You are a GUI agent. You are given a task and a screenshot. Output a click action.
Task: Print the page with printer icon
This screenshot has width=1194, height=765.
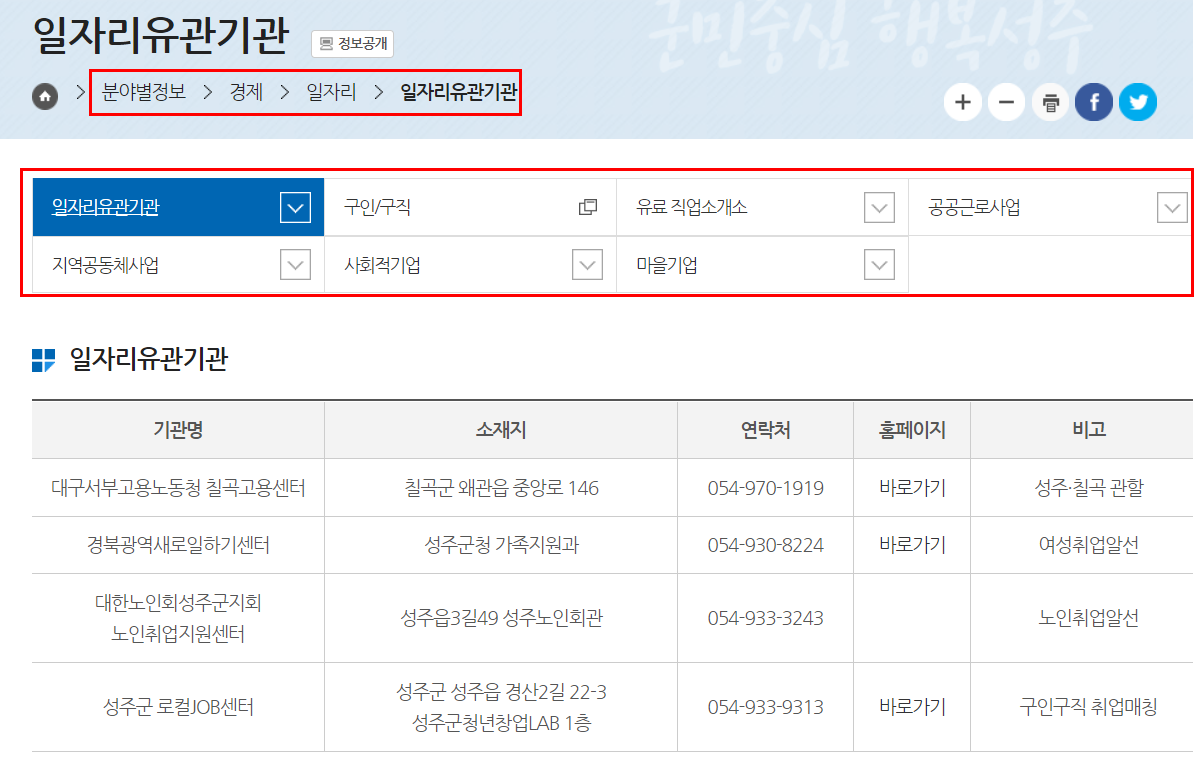(x=1050, y=102)
